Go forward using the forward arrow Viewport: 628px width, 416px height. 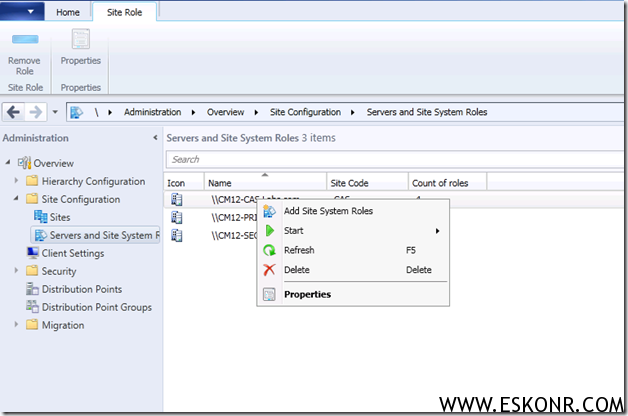36,112
